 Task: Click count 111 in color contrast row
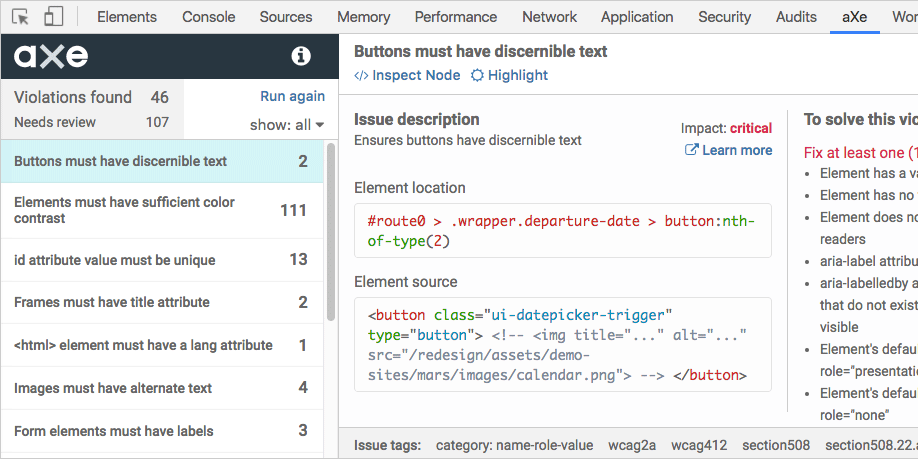click(x=293, y=210)
